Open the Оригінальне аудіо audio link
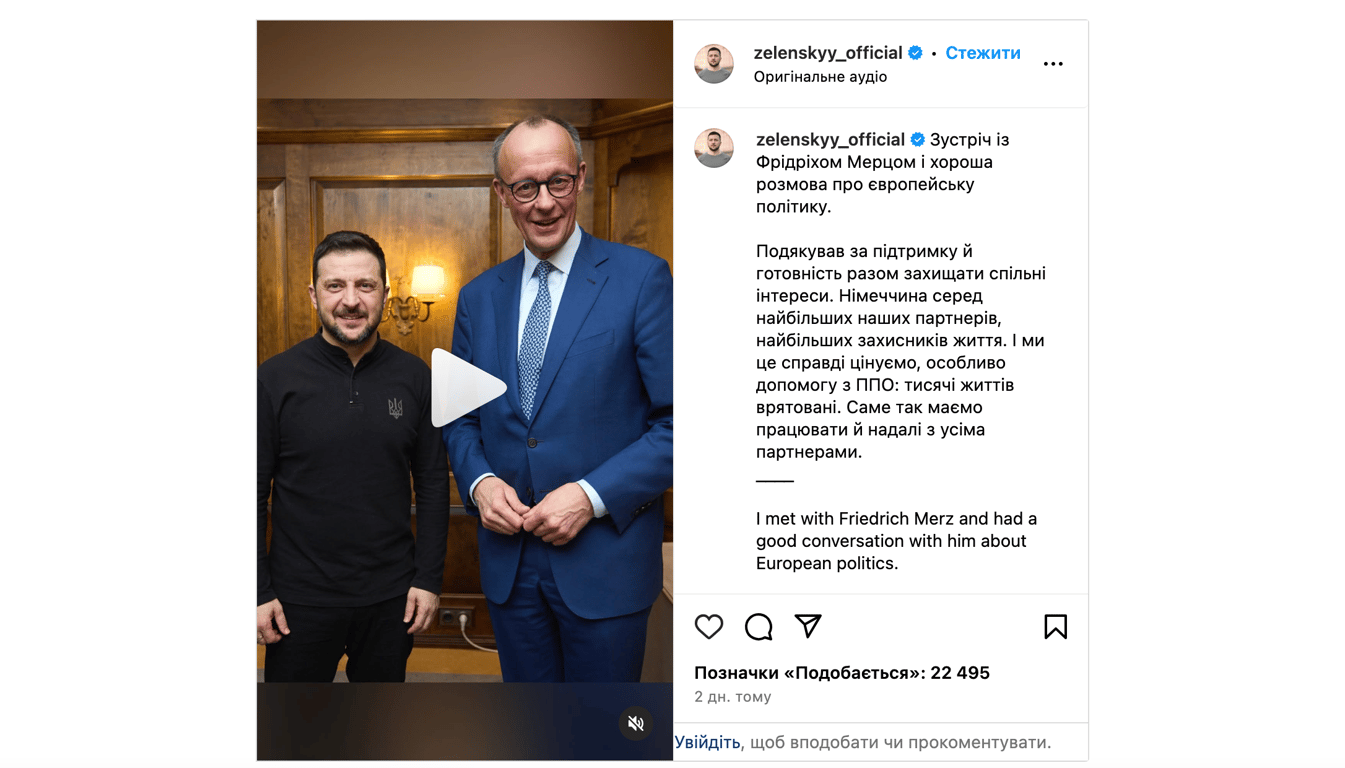The height and width of the screenshot is (768, 1345). click(x=820, y=77)
